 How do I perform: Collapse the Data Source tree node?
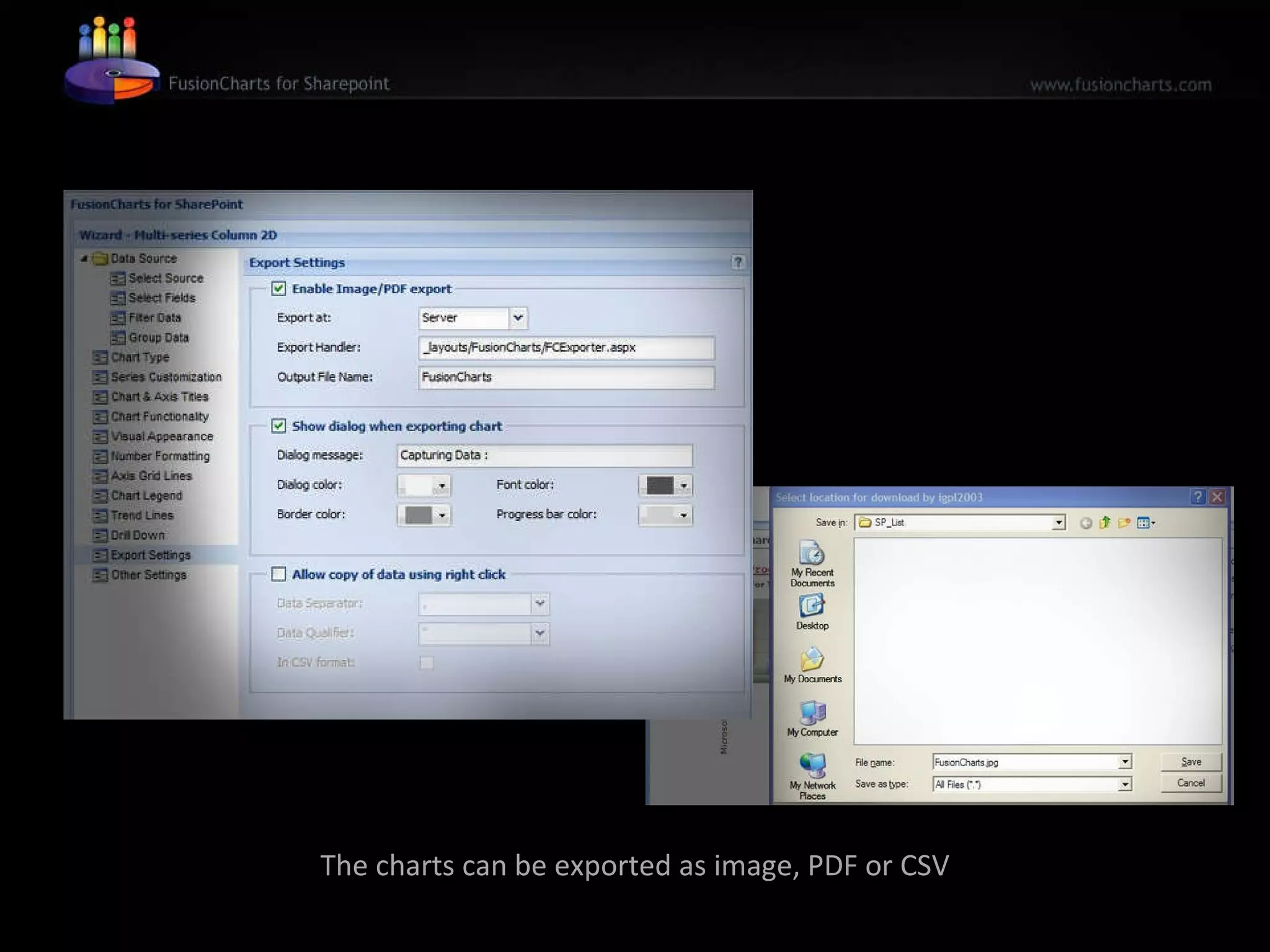(84, 258)
